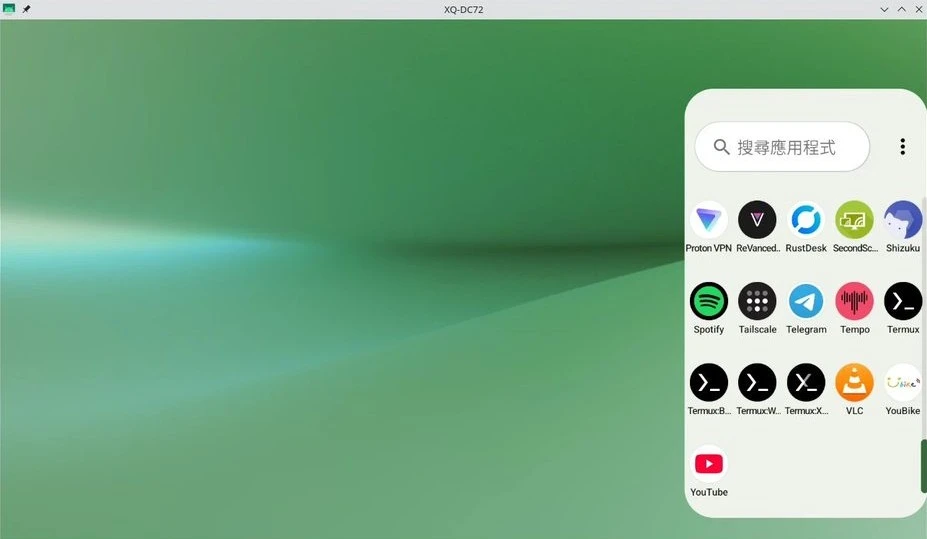Open the YouTube app
This screenshot has height=539, width=927.
(709, 464)
